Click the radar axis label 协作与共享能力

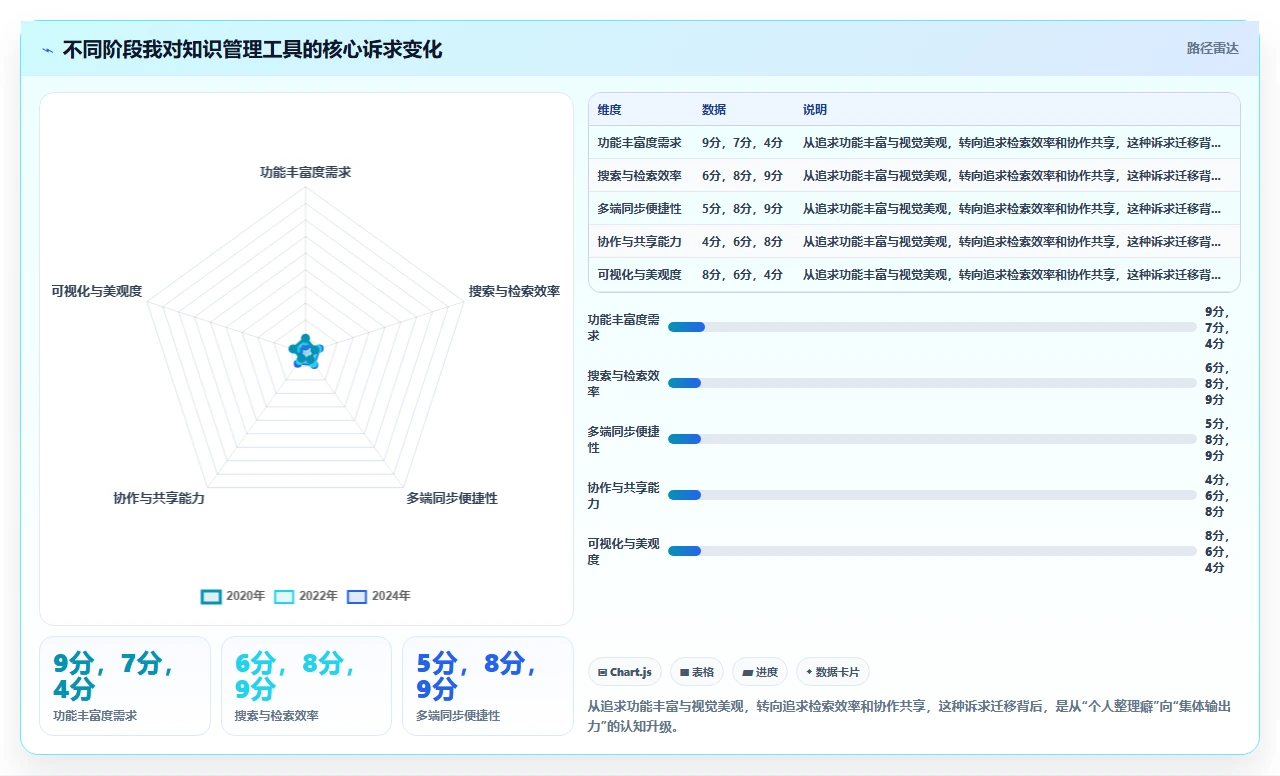pyautogui.click(x=159, y=498)
